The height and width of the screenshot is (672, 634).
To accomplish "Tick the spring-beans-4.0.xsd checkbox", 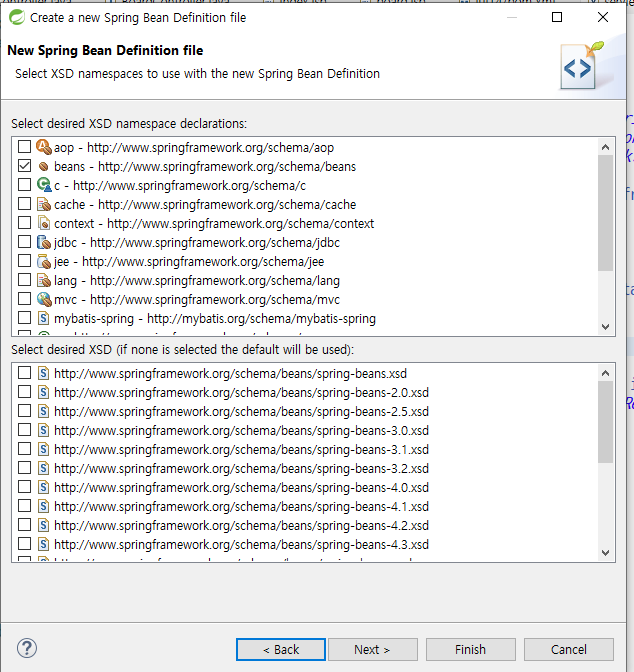I will 24,486.
